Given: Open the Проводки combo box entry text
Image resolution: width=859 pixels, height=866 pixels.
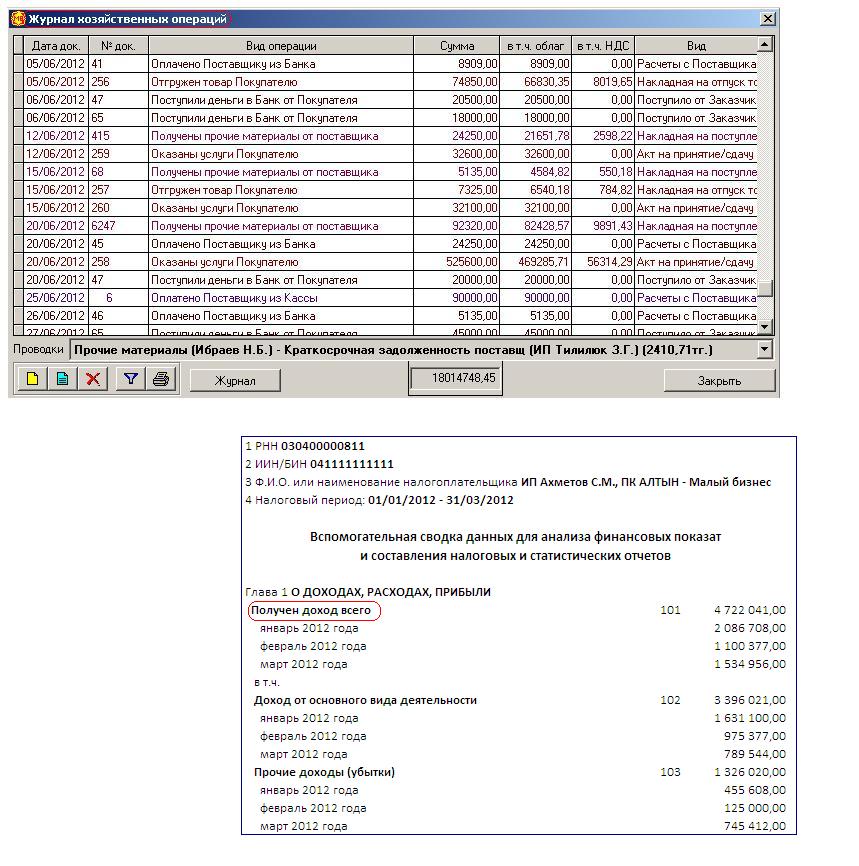Looking at the screenshot, I should [x=393, y=350].
